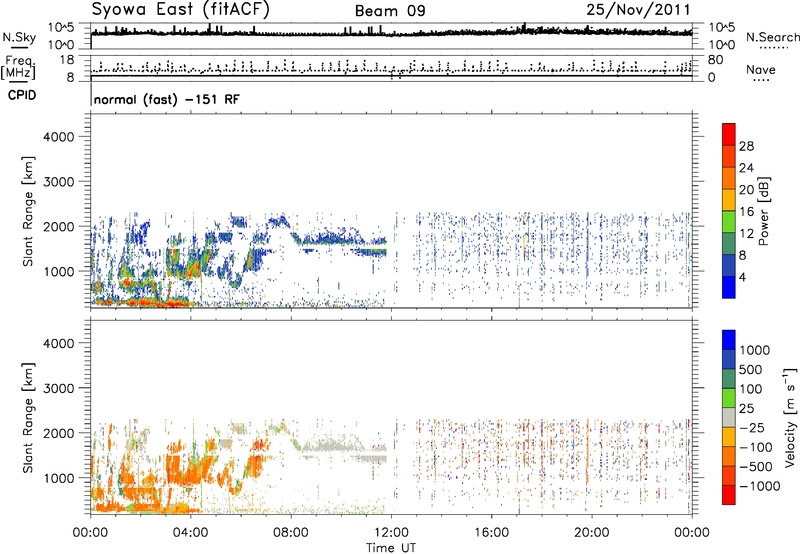Click the '3000' tick in the velocity panel
Viewport: 800px width, 554px height.
coord(59,388)
